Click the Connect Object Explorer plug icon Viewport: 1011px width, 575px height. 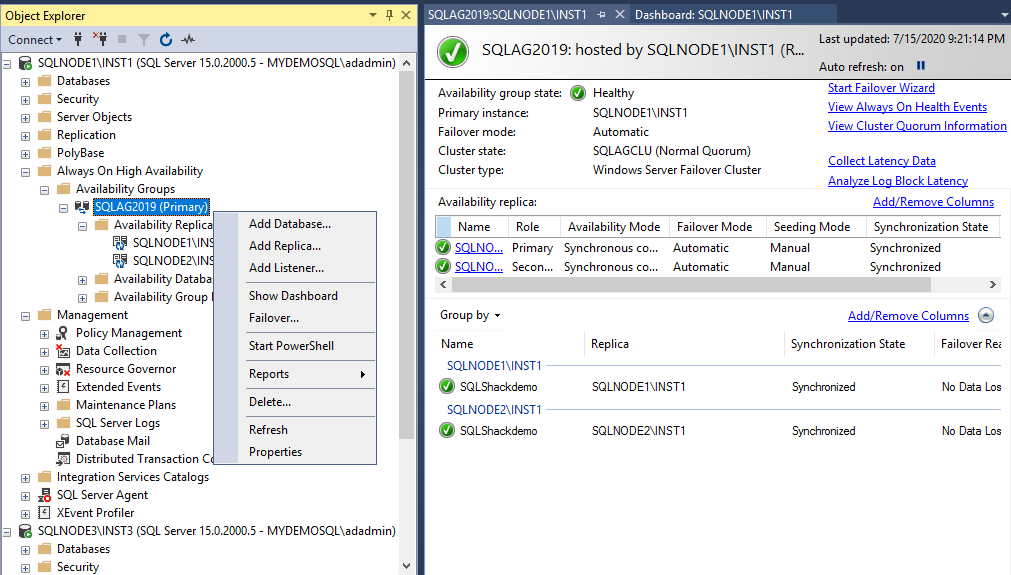(x=78, y=39)
